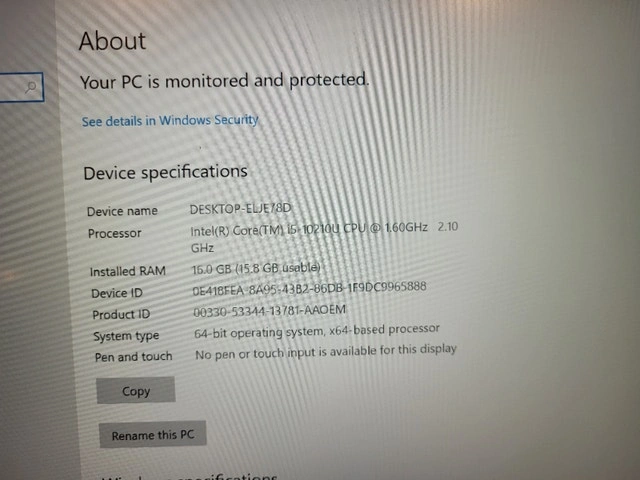Click Rename this PC button

click(x=153, y=435)
